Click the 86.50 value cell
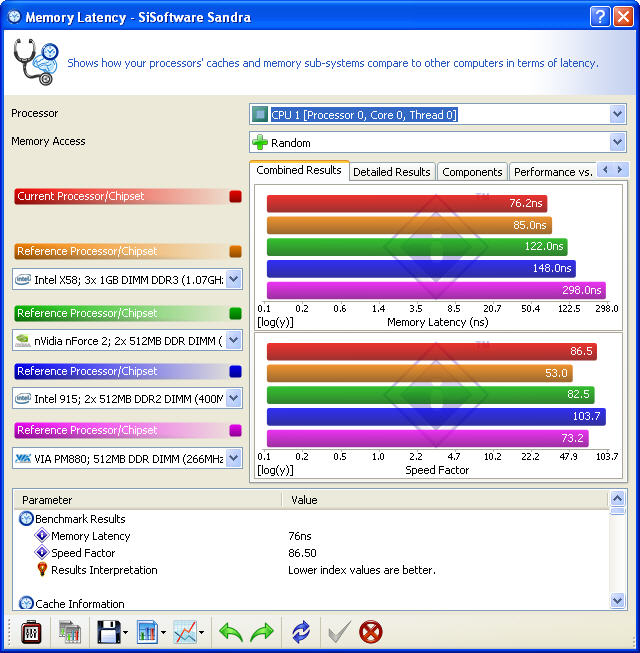Screen dimensions: 640x653 tap(302, 553)
